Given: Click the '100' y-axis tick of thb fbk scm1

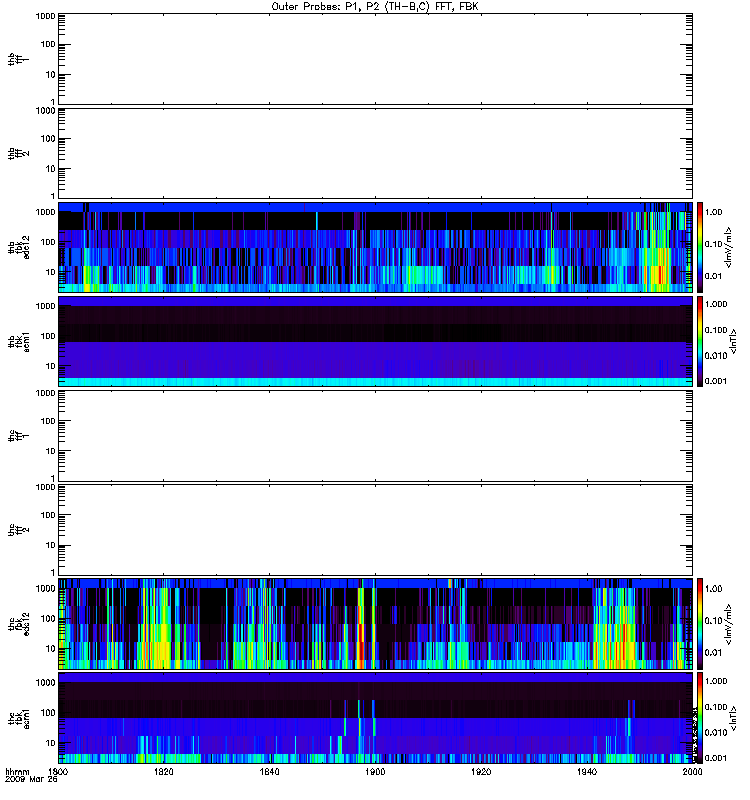Looking at the screenshot, I should (x=48, y=336).
